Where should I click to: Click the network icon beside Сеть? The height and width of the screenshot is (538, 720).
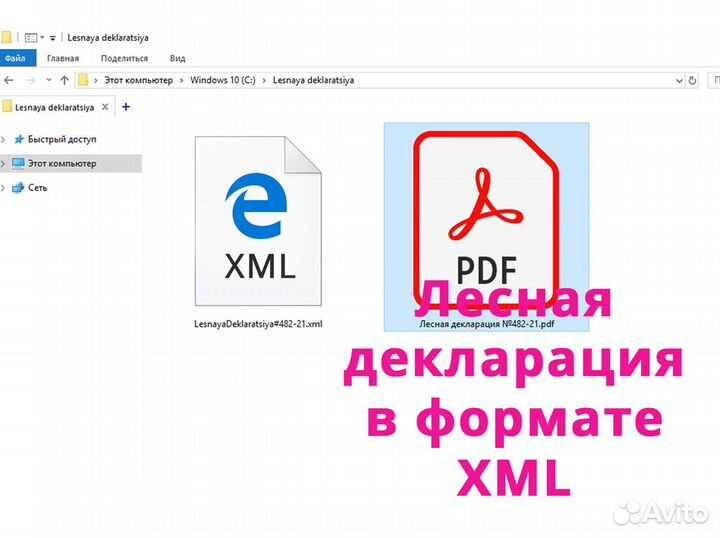[x=18, y=188]
